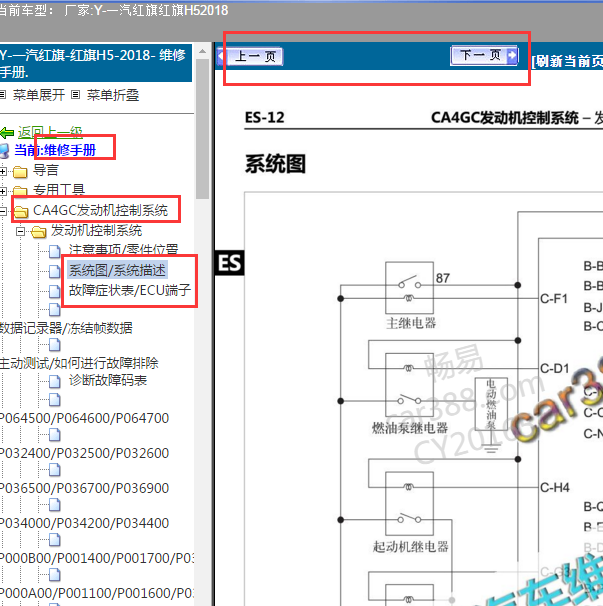Click 返回上一级 link
Screen dimensions: 603x606
(50, 132)
